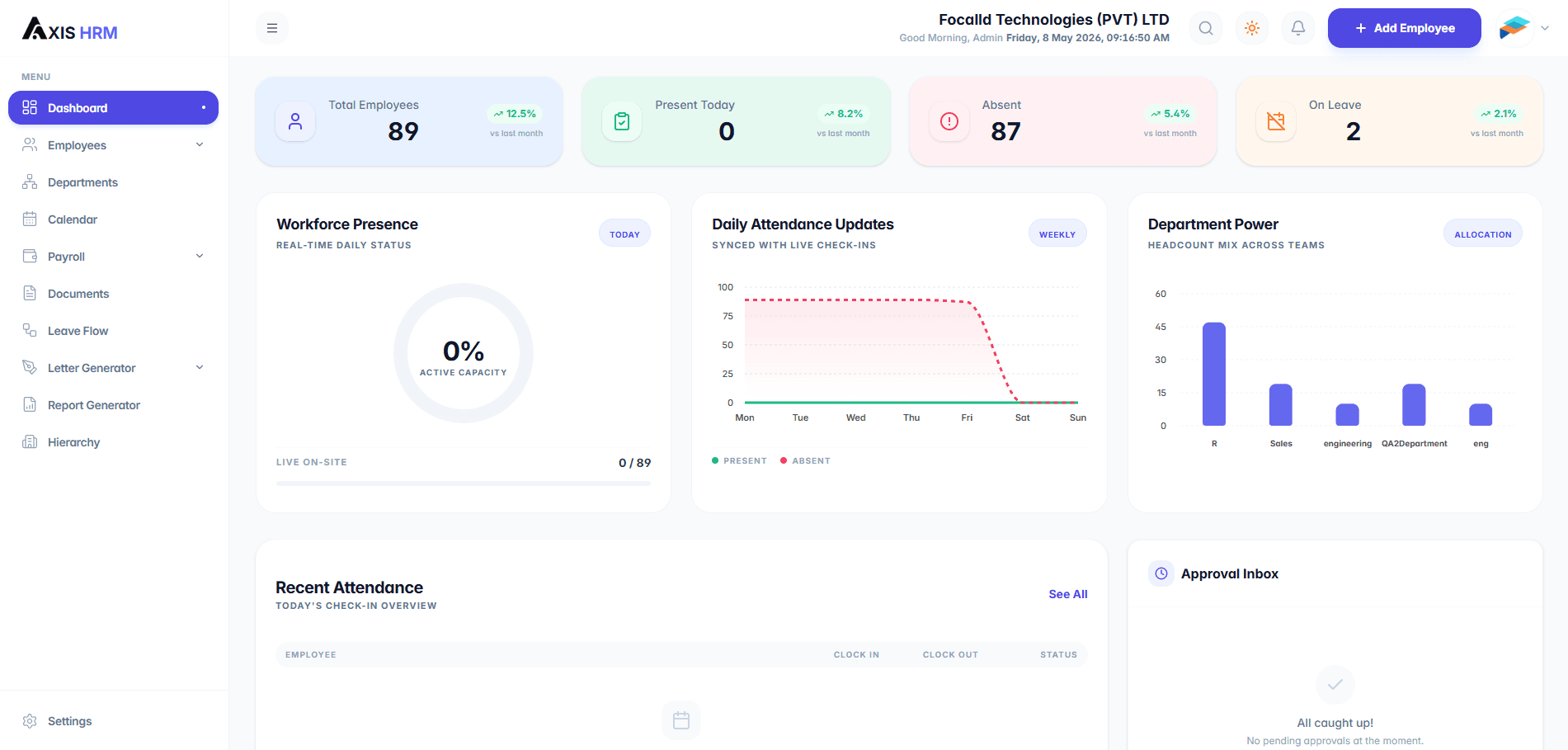The height and width of the screenshot is (750, 1568).
Task: Toggle the ABSENT legend entry
Action: point(805,461)
